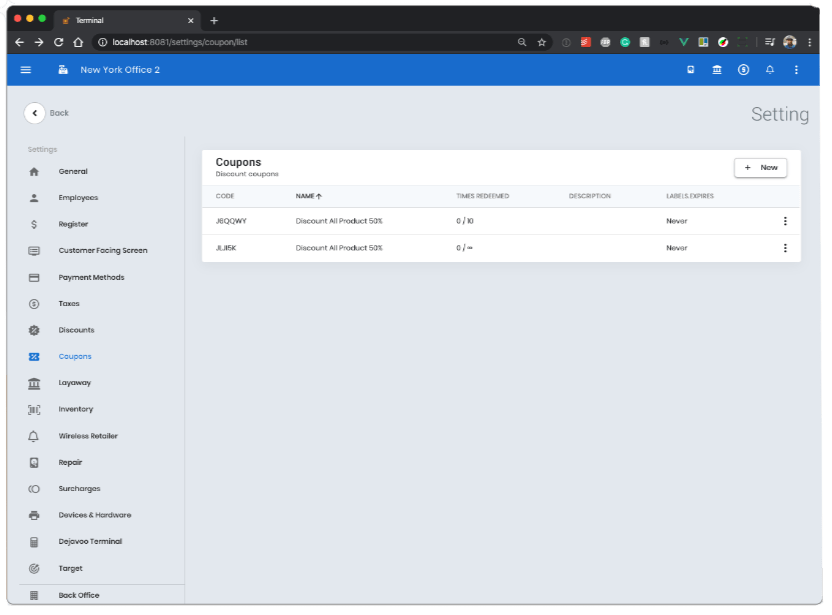The height and width of the screenshot is (615, 832).
Task: Click the Employees person icon
Action: [x=34, y=198]
